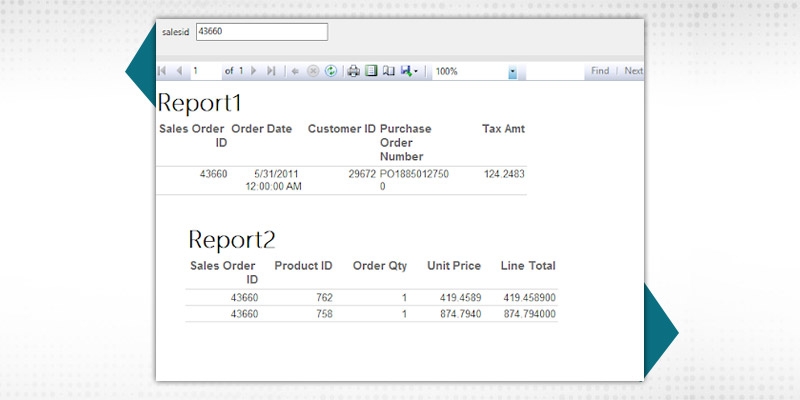This screenshot has height=400, width=800.
Task: Click the find text search box
Action: pos(555,71)
